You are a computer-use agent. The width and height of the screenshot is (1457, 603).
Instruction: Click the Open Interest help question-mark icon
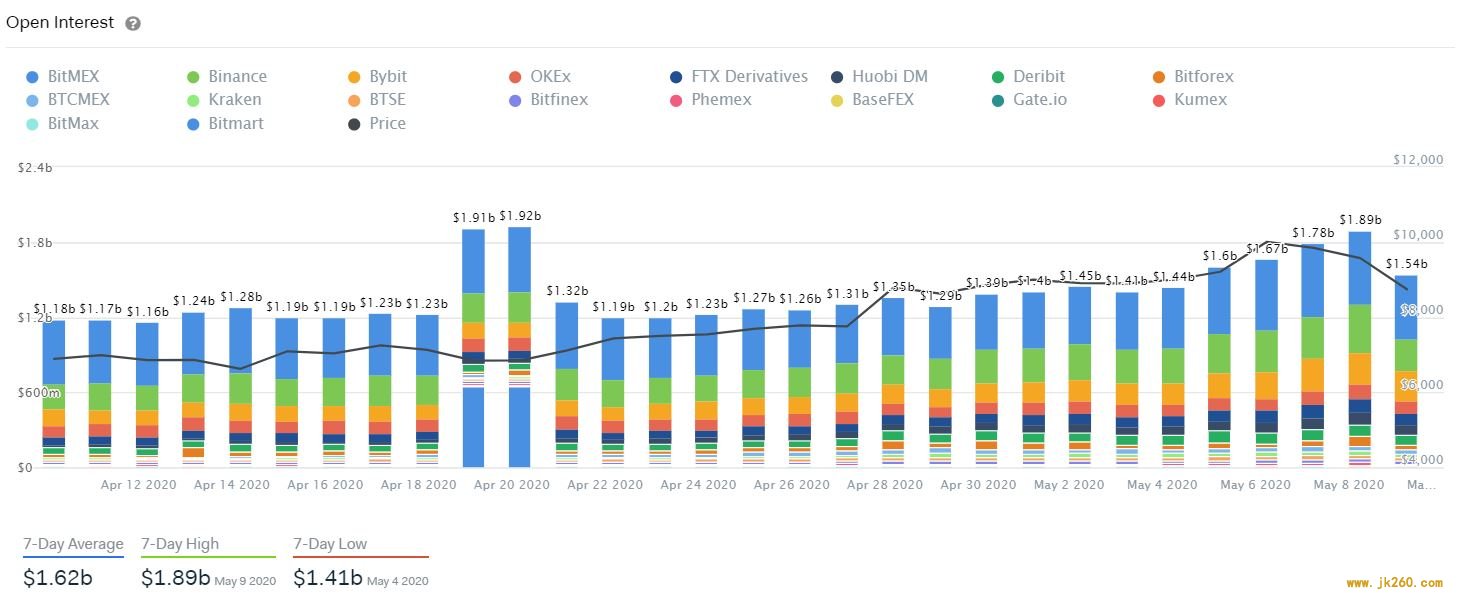pyautogui.click(x=133, y=23)
